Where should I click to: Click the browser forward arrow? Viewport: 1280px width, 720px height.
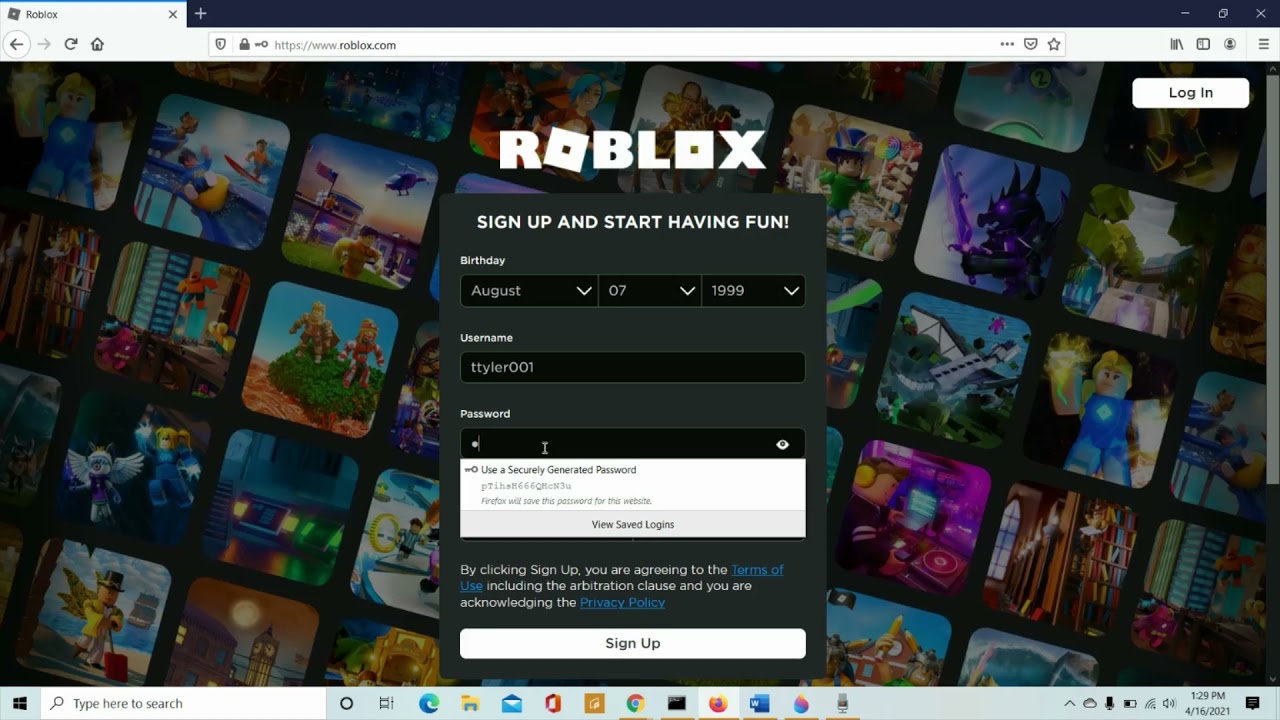(x=44, y=44)
